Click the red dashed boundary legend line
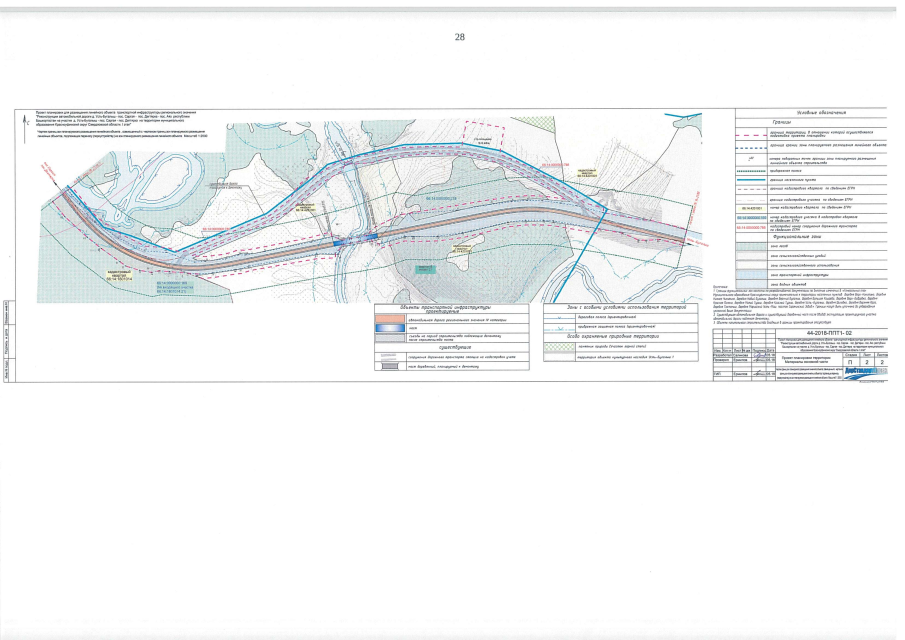The height and width of the screenshot is (640, 905). 749,132
